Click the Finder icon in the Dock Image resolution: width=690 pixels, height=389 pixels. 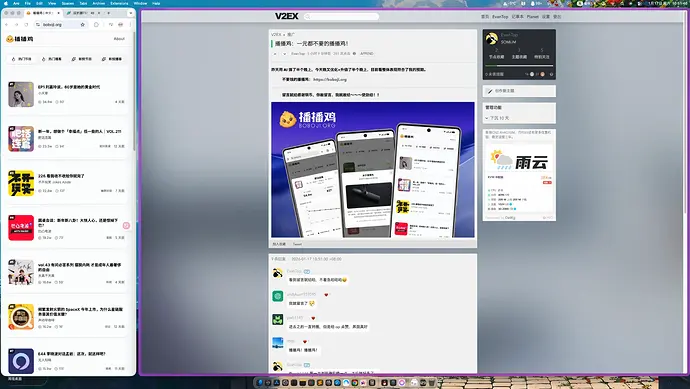[x=260, y=383]
